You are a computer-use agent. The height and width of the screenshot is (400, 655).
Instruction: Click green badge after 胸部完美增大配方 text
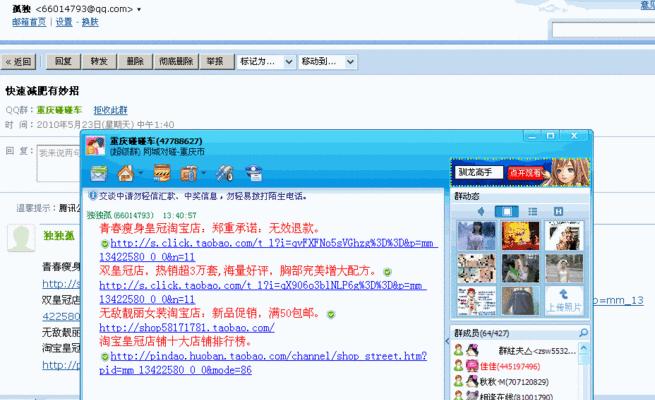tap(387, 272)
